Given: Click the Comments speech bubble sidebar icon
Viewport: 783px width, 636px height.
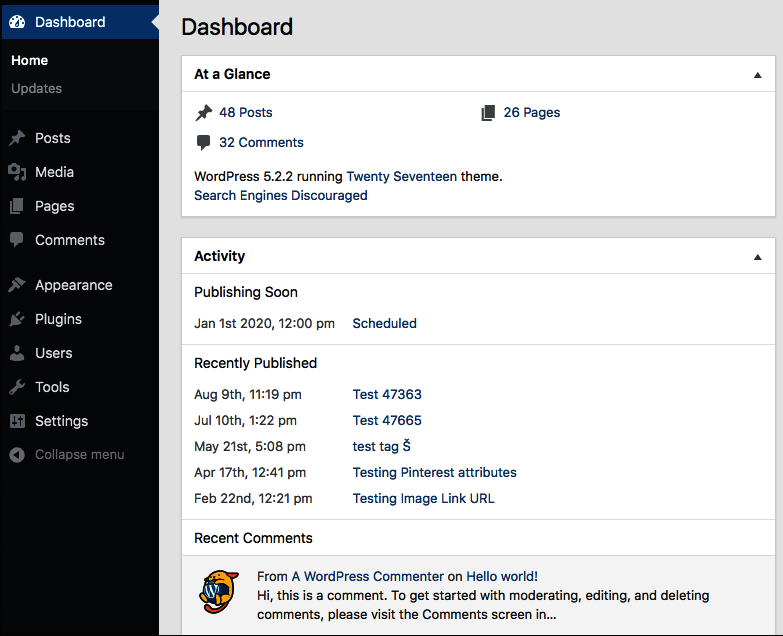Looking at the screenshot, I should 17,240.
